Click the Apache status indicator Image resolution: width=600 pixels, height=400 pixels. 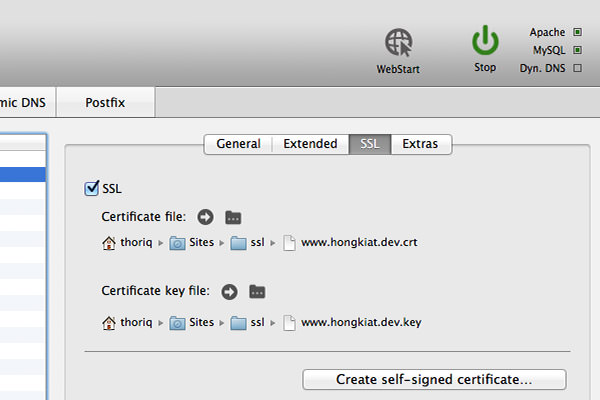(x=577, y=32)
